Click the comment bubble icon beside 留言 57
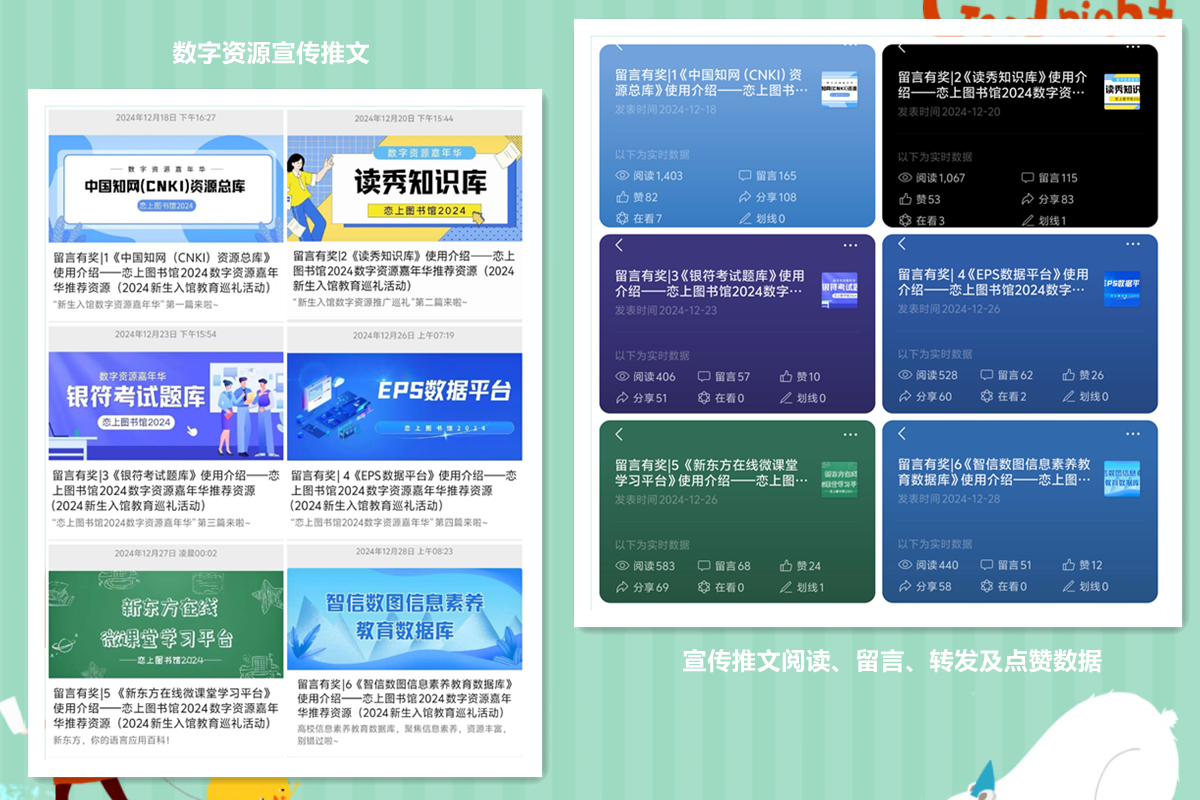This screenshot has height=800, width=1200. [704, 377]
